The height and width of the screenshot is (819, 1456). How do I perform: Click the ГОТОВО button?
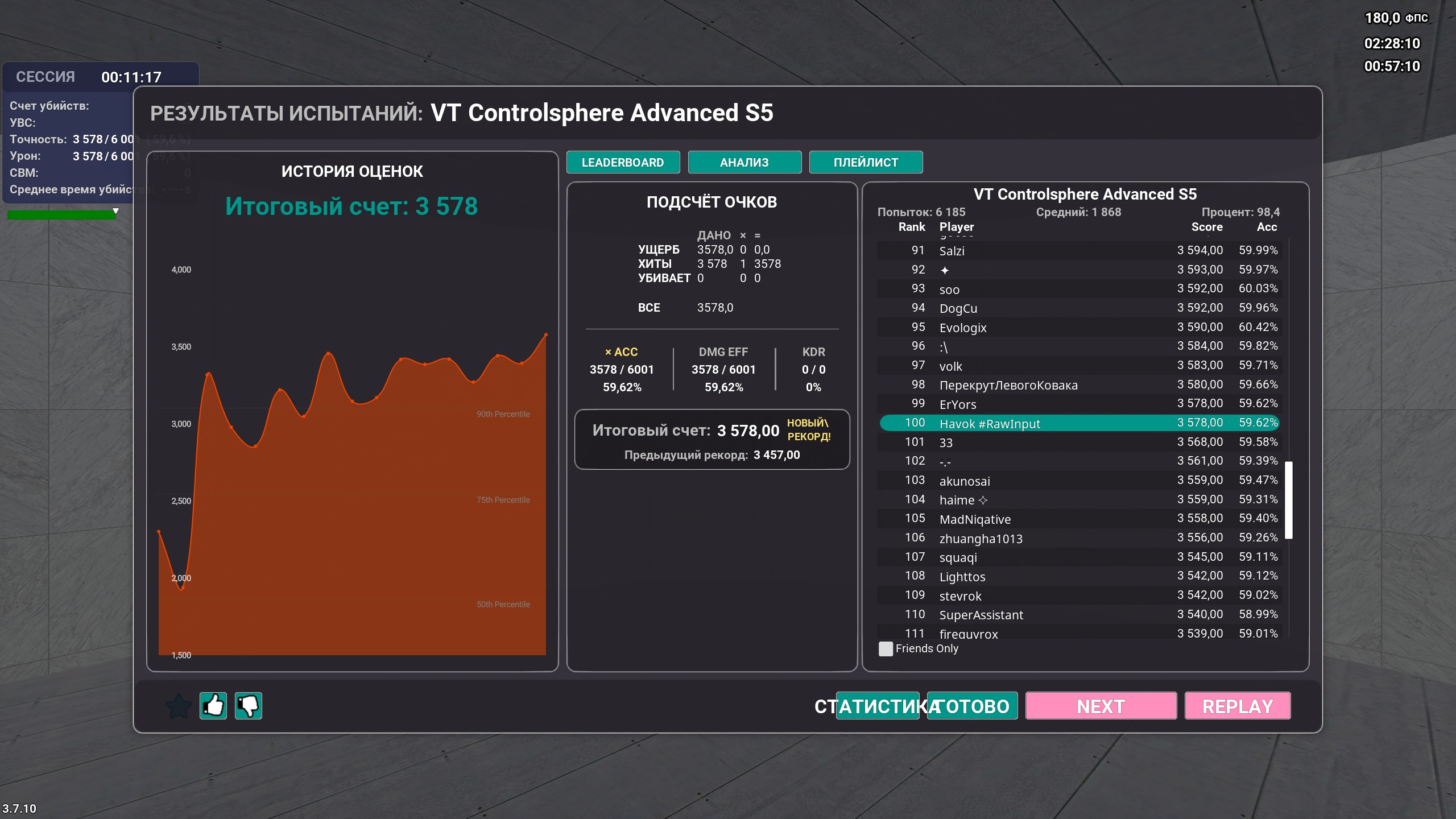(973, 706)
